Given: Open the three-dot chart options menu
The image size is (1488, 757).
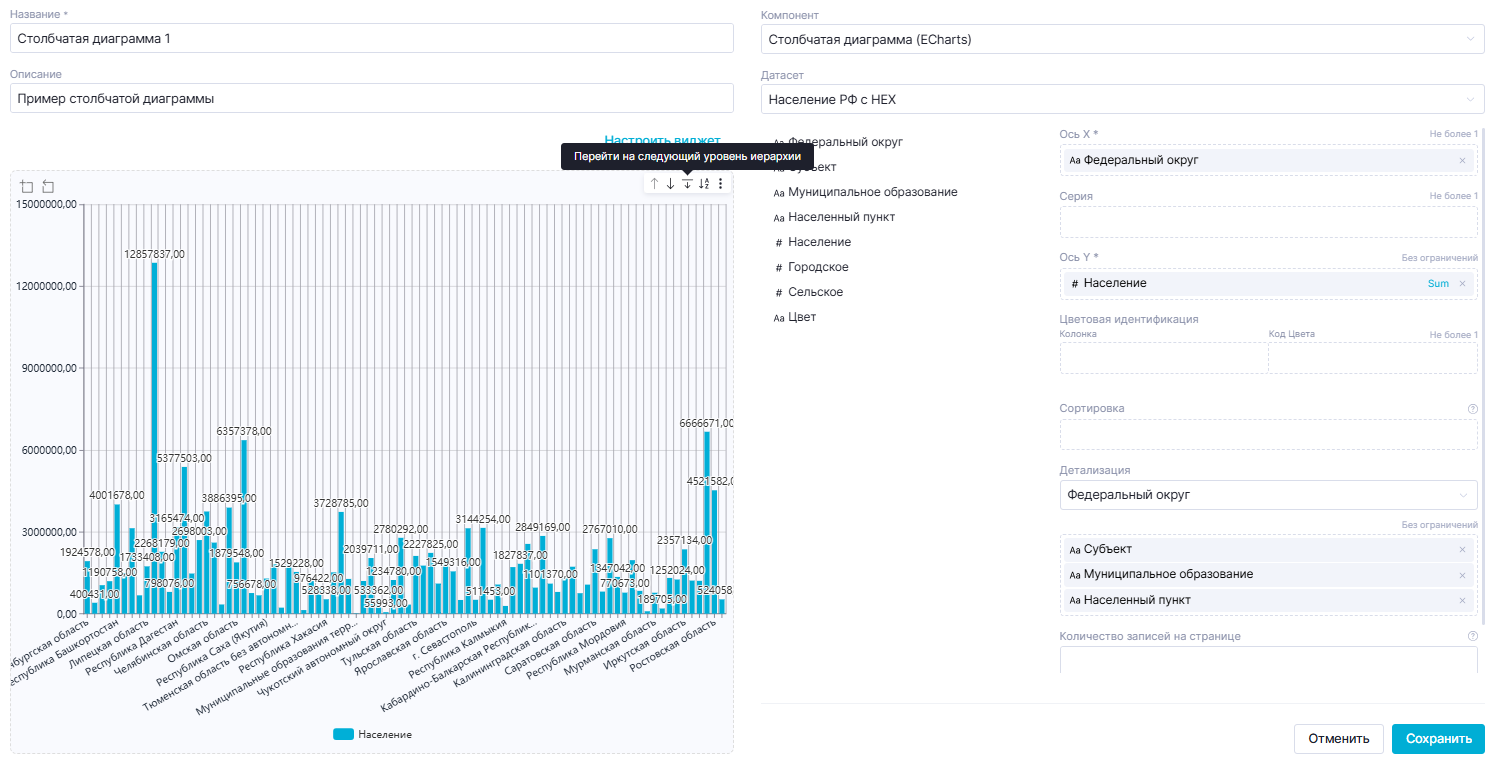Looking at the screenshot, I should click(720, 184).
